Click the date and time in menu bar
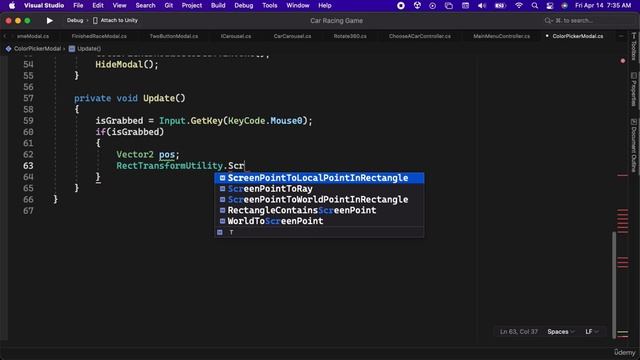The image size is (640, 360). click(603, 6)
